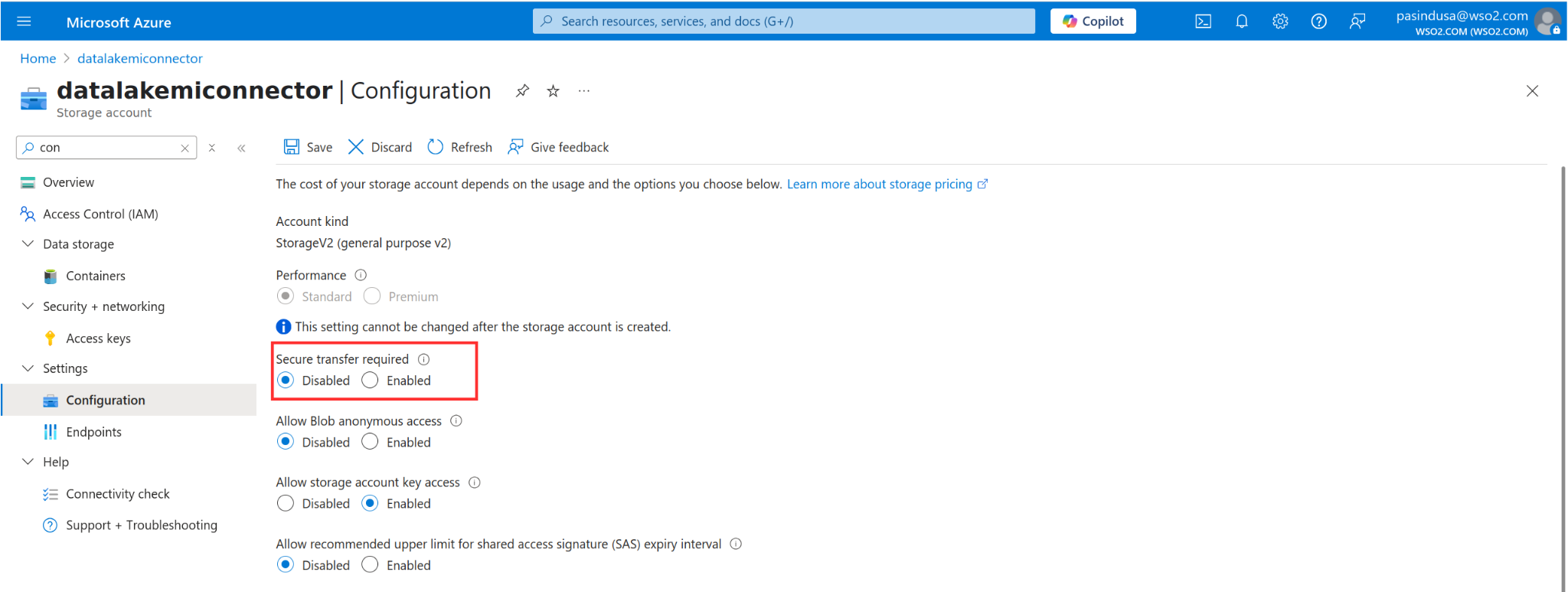Focus the global search resources box
The height and width of the screenshot is (592, 1568).
click(x=784, y=21)
